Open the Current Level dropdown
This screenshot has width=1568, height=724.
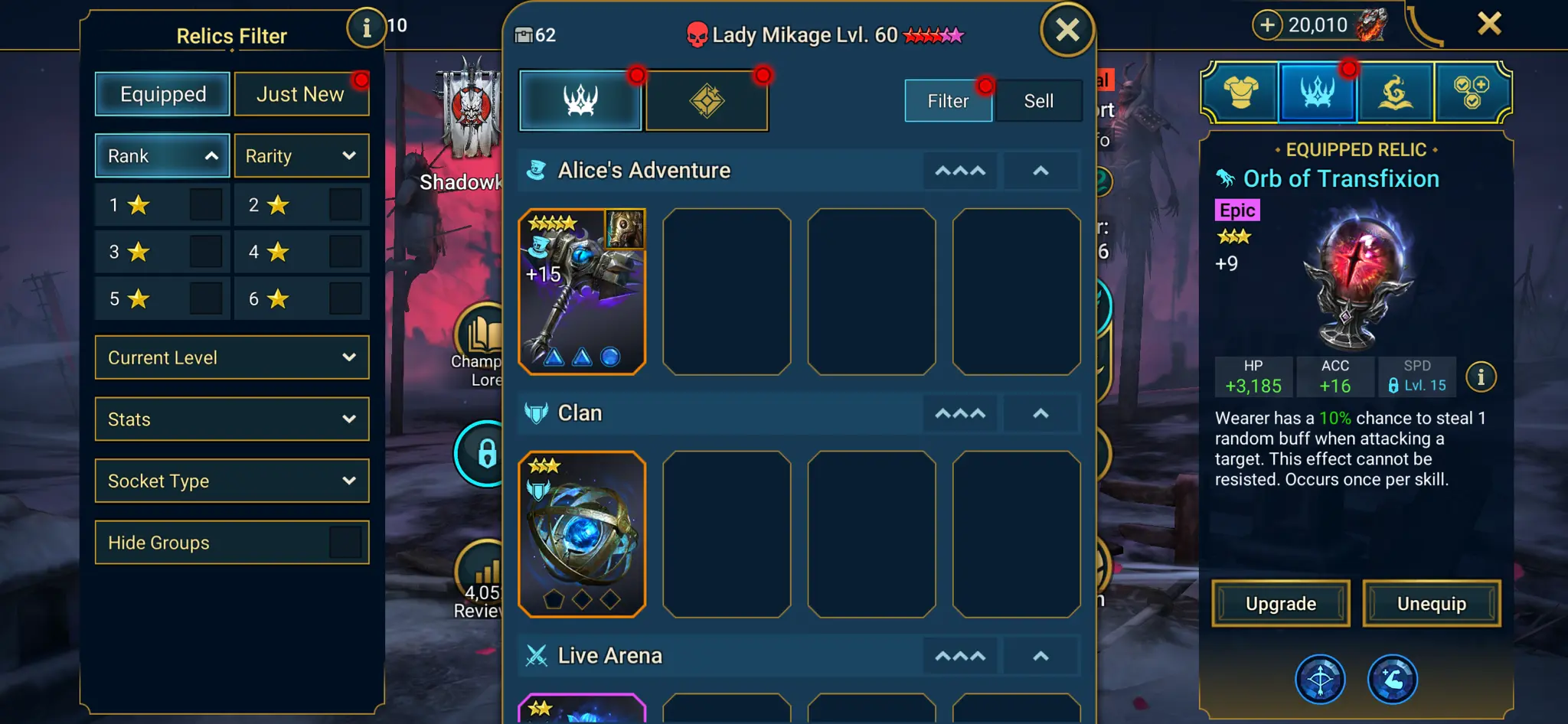[232, 357]
